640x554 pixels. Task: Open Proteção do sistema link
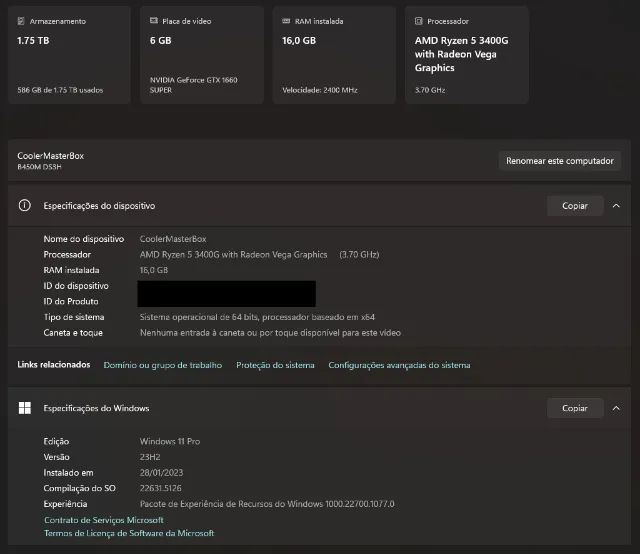275,365
